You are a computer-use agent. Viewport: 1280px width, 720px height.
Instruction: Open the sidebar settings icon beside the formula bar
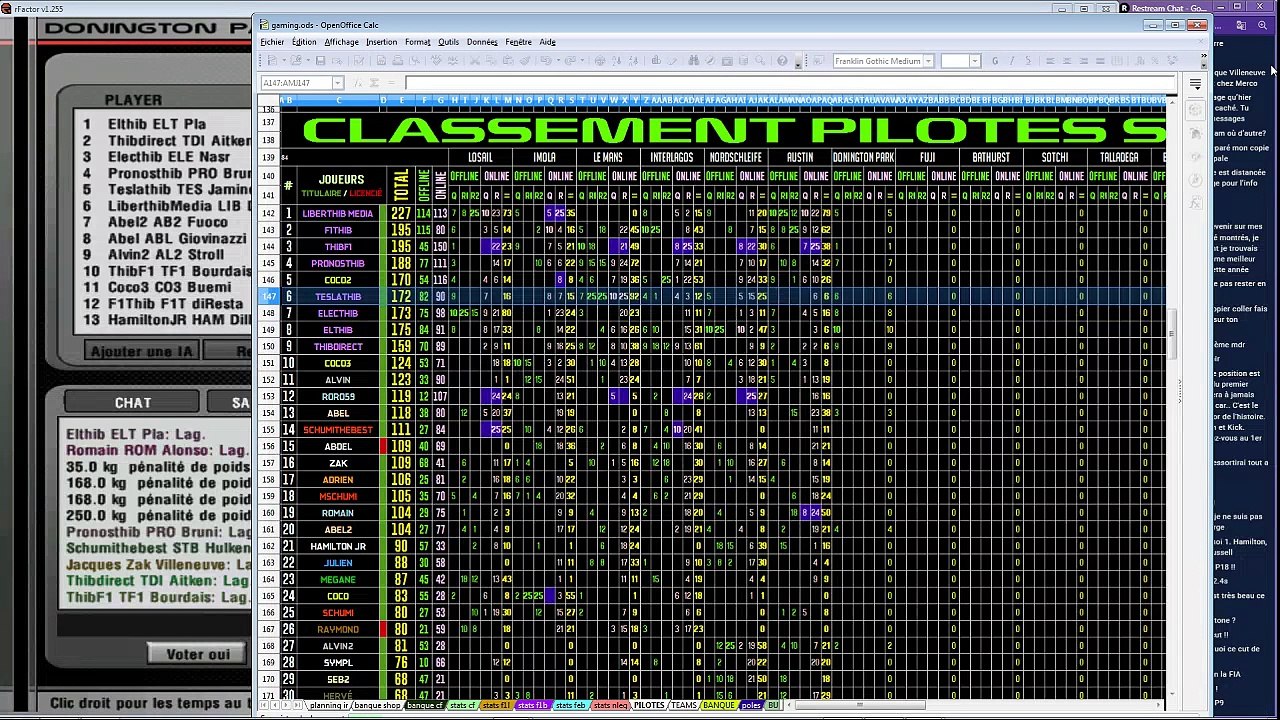1195,84
